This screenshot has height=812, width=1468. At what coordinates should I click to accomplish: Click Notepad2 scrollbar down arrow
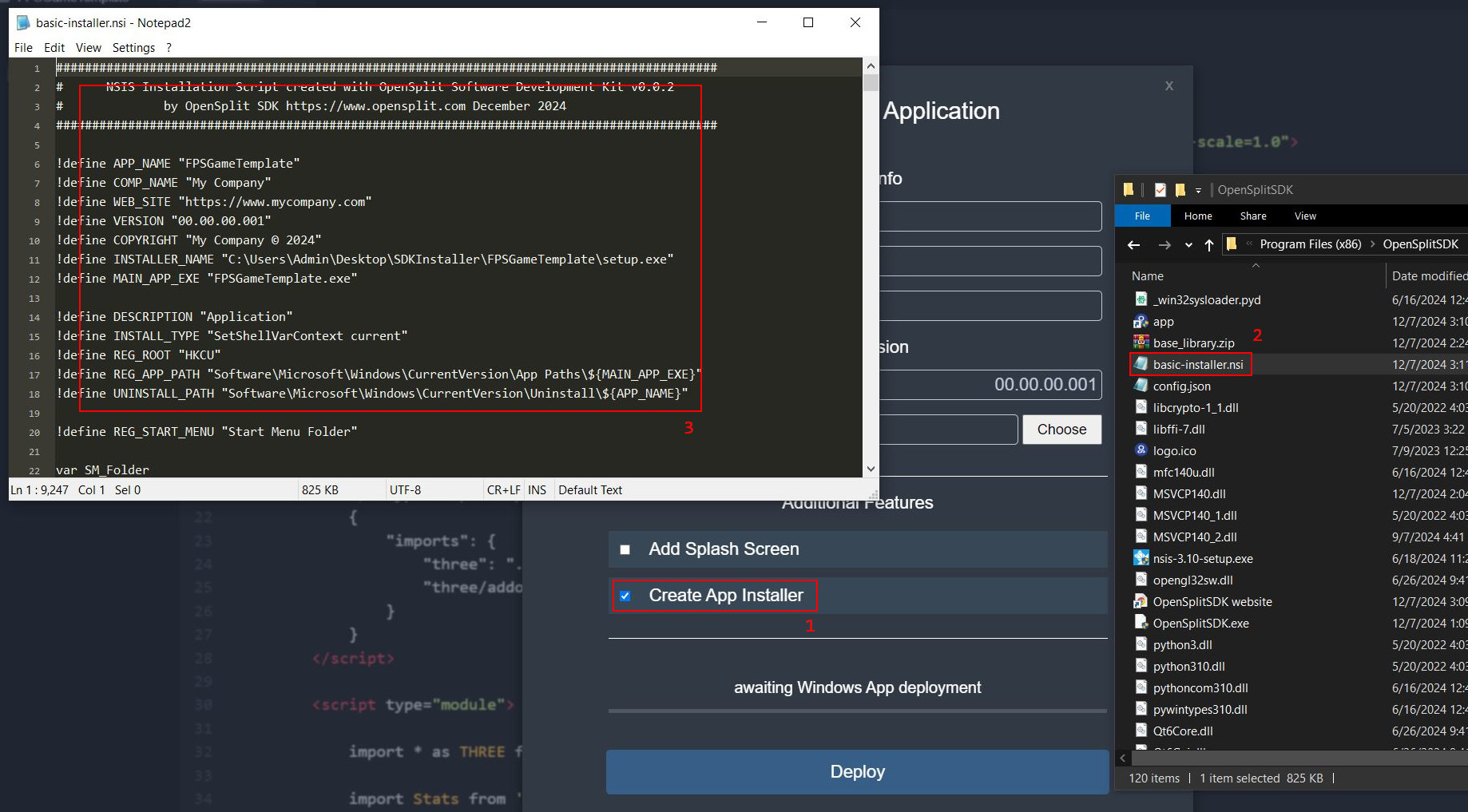coord(871,469)
